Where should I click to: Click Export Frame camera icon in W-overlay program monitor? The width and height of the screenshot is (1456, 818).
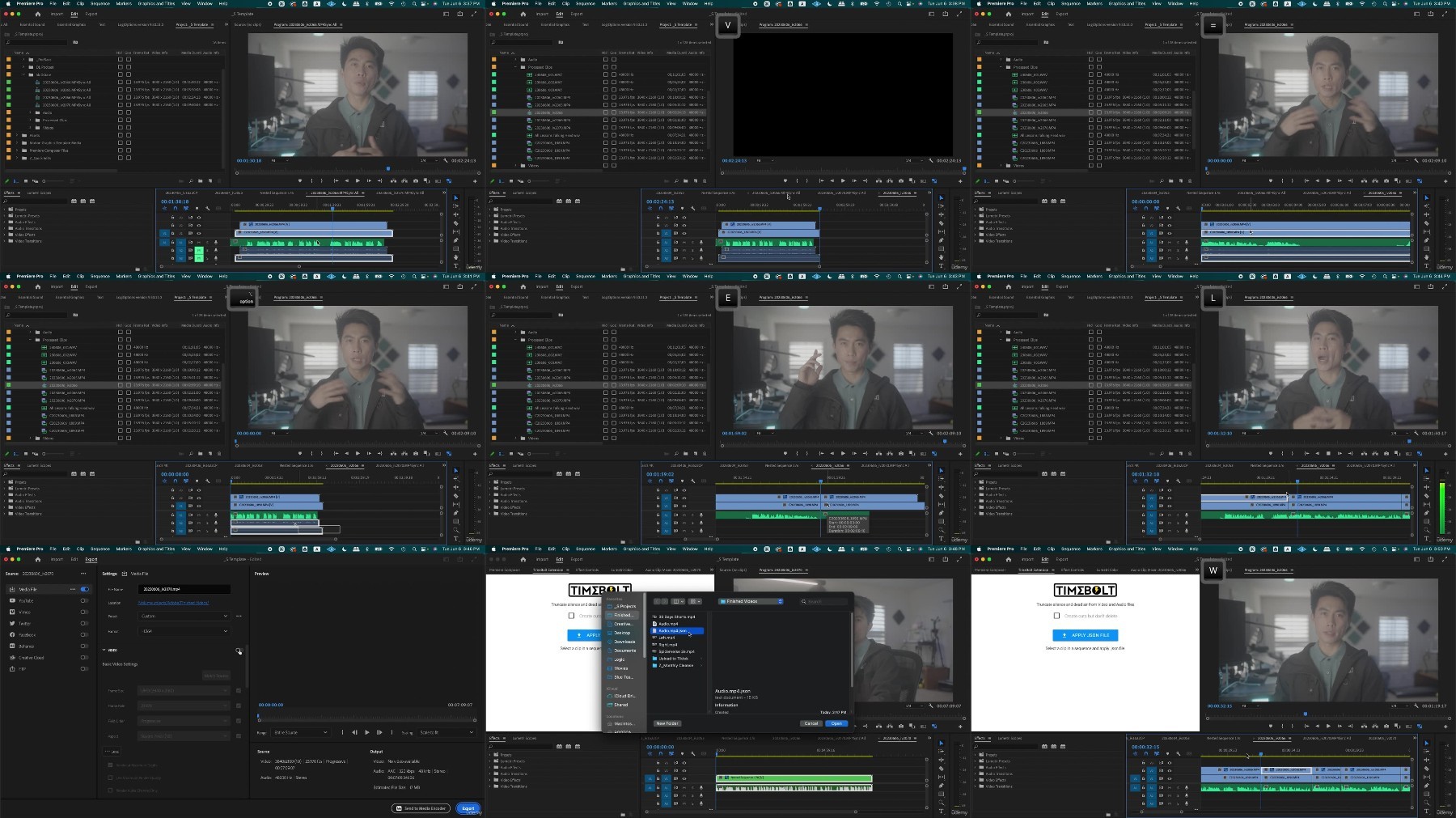click(1386, 726)
